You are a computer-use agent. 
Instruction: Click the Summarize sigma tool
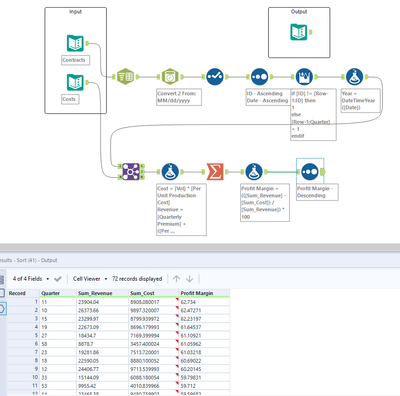click(215, 172)
